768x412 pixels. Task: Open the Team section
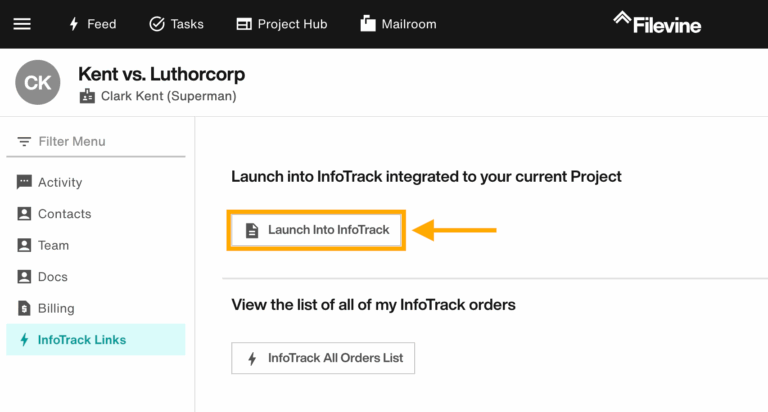tap(96, 245)
